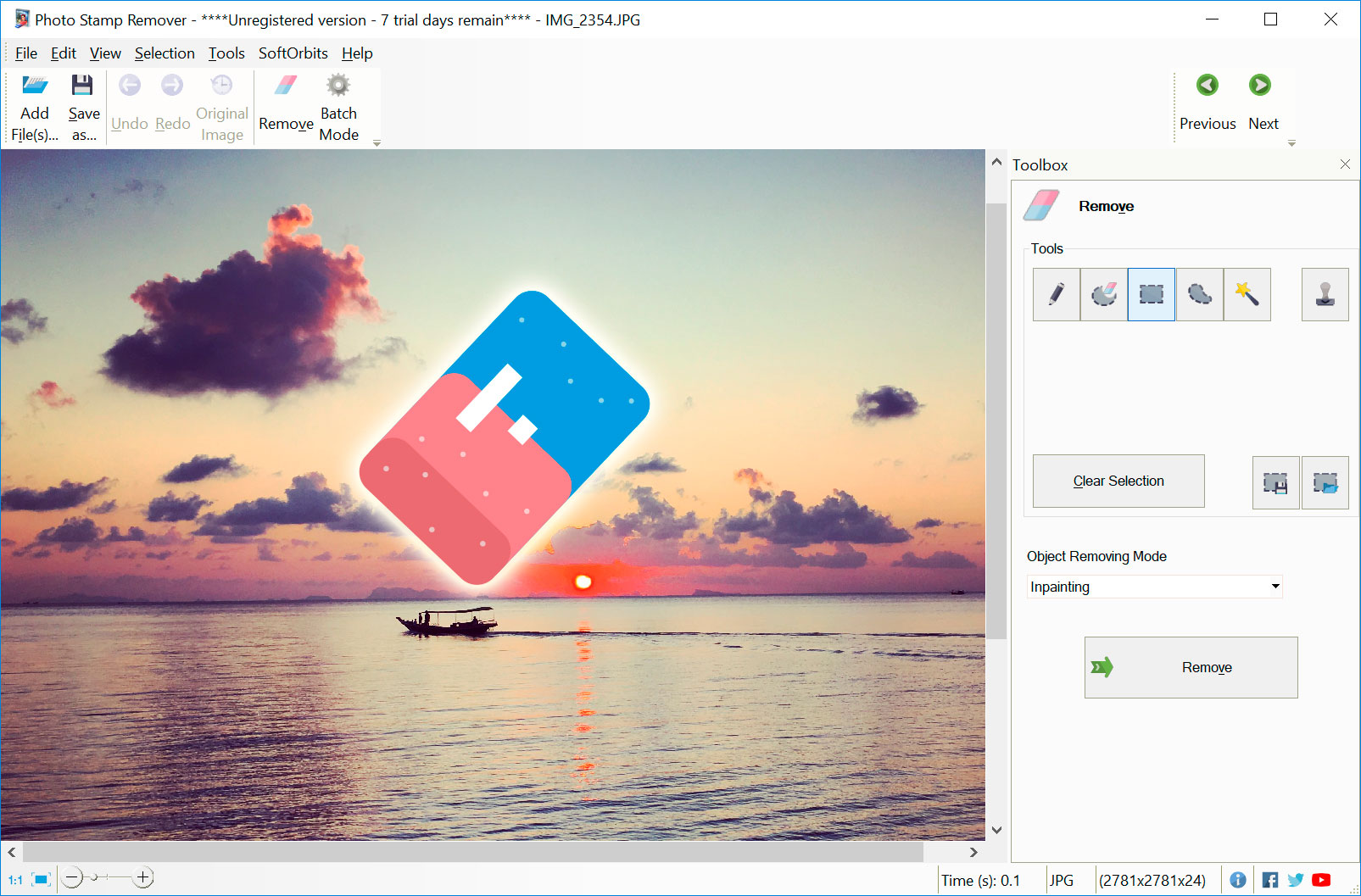Load a selection from file
This screenshot has height=896, width=1361.
pos(1325,483)
